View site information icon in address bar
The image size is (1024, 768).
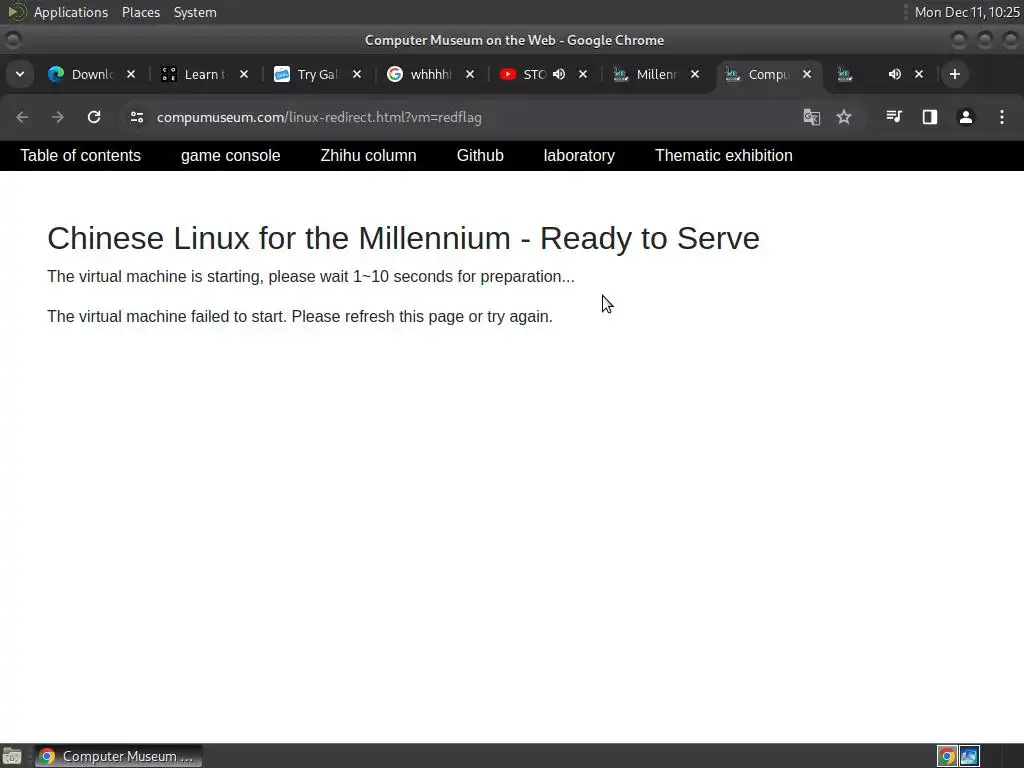coord(136,117)
